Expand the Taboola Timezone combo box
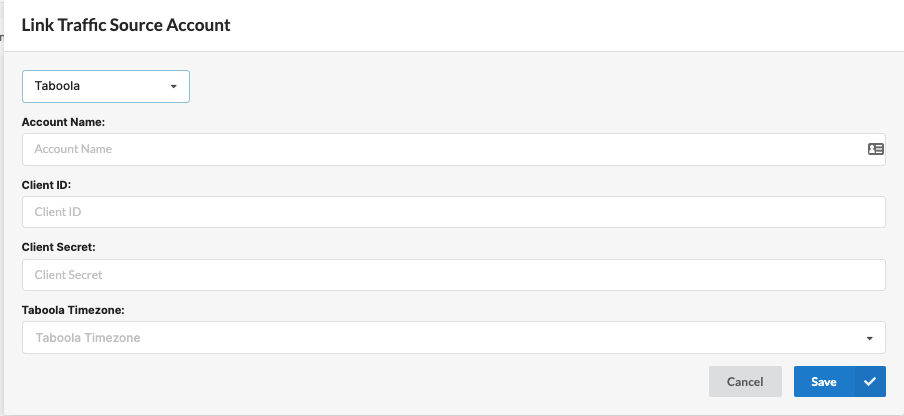 pos(454,338)
